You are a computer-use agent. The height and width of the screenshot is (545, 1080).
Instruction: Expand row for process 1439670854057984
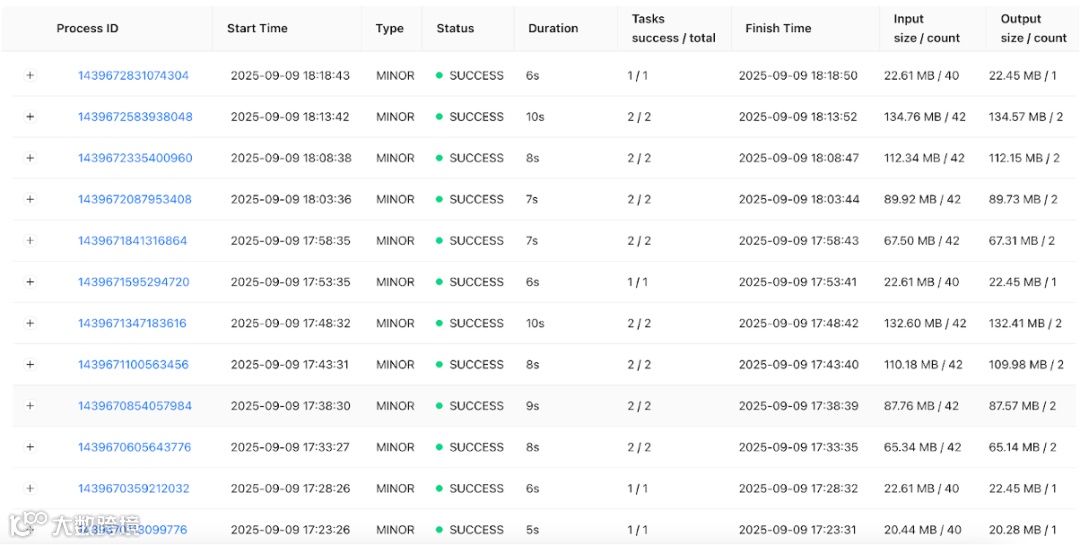pos(30,406)
